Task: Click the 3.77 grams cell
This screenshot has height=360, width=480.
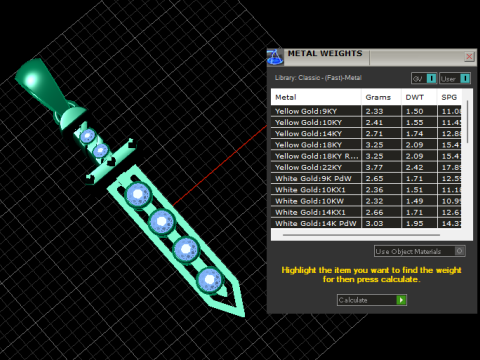Action: point(381,167)
